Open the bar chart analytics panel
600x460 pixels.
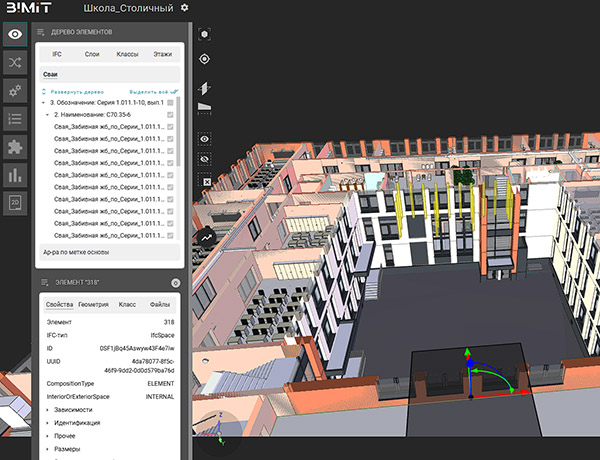click(16, 174)
